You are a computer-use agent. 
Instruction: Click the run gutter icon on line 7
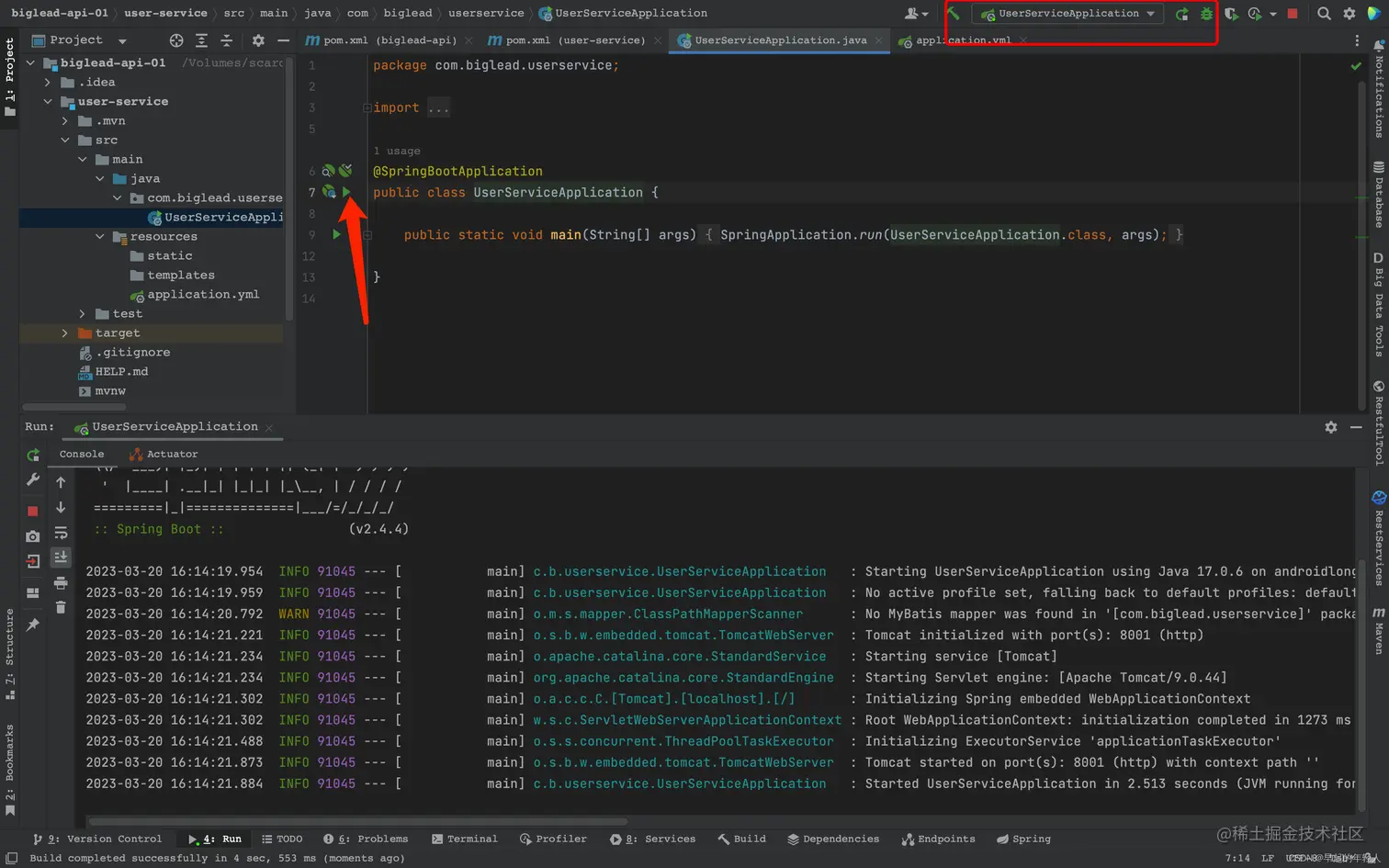(346, 192)
